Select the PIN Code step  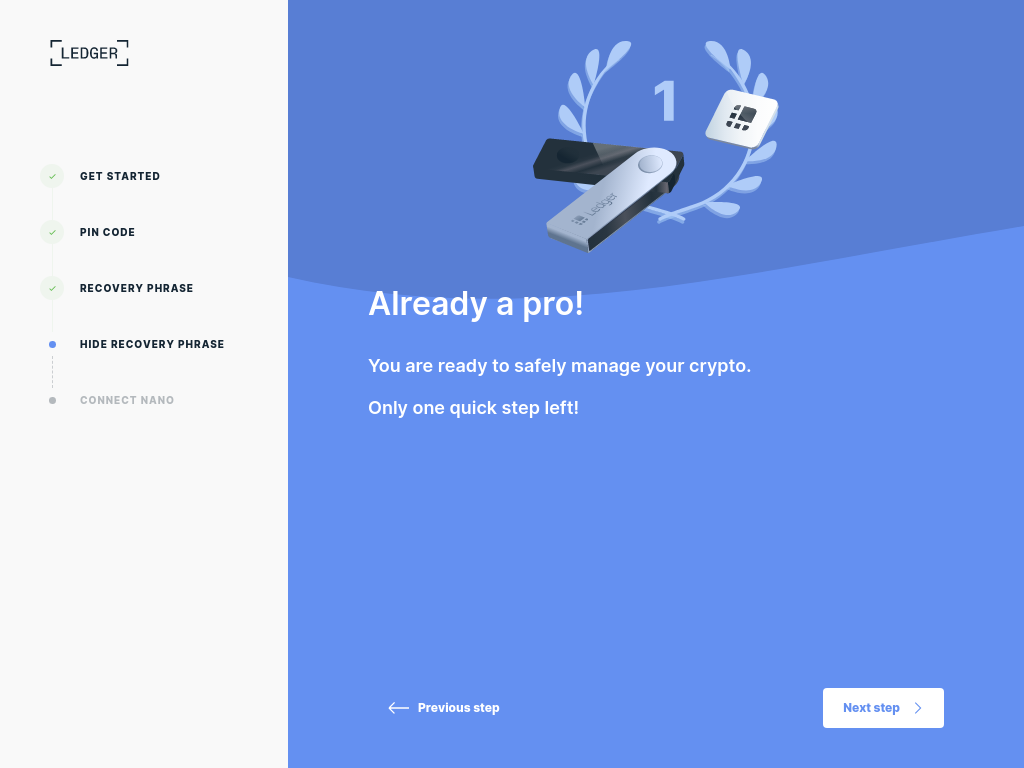click(x=107, y=232)
